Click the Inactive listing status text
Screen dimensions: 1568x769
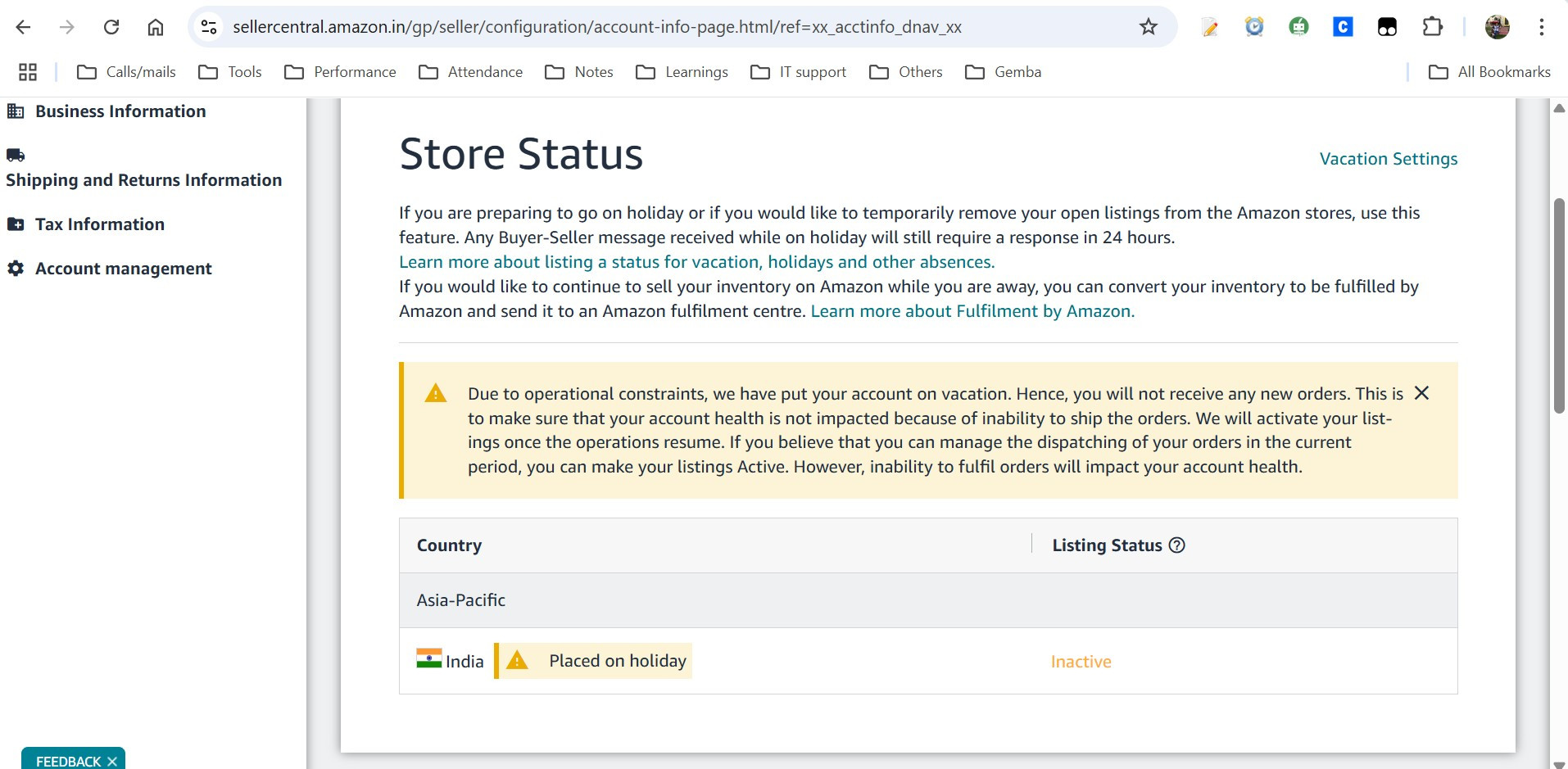pyautogui.click(x=1081, y=662)
